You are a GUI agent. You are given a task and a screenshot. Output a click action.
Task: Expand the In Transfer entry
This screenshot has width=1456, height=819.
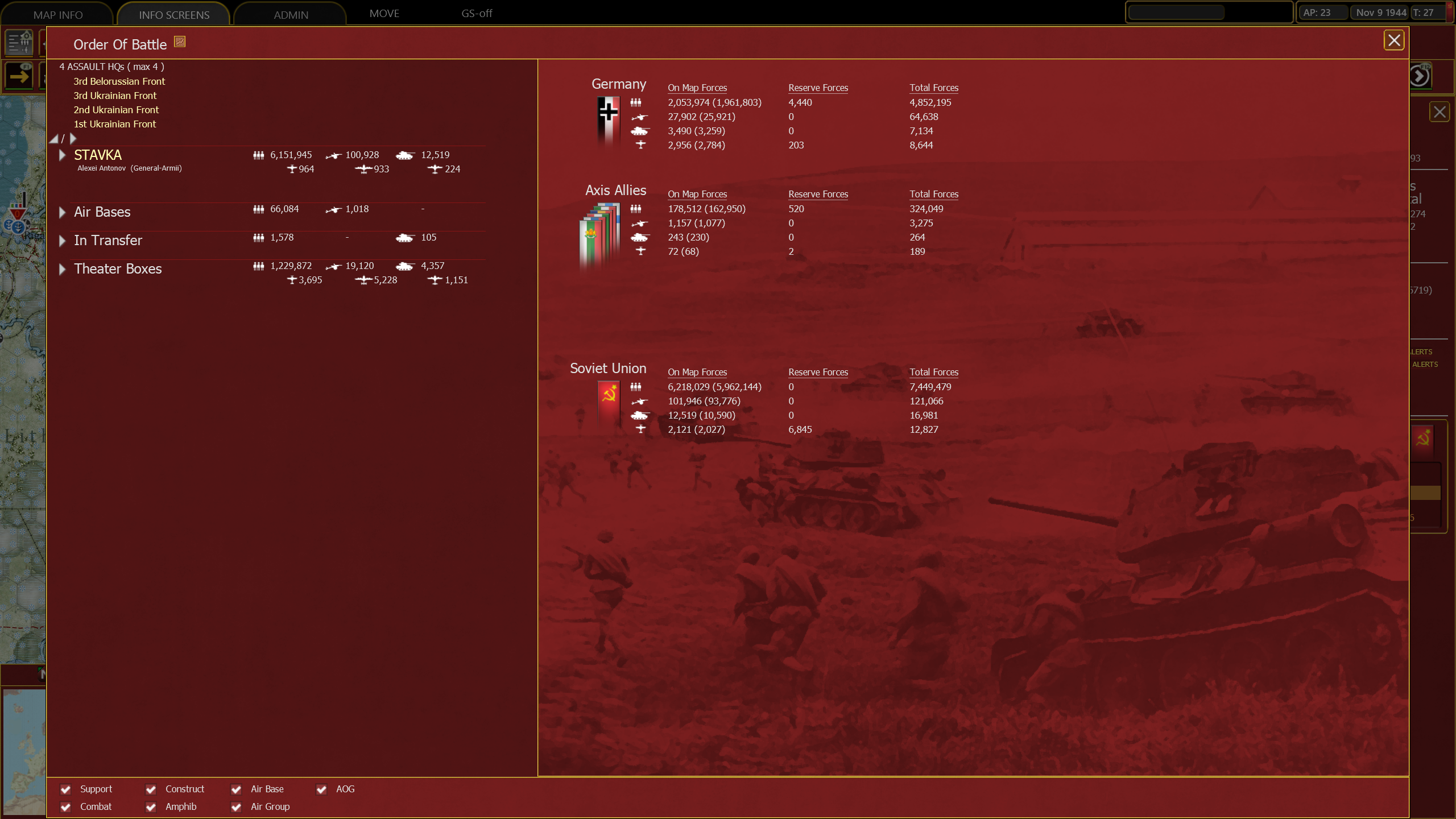click(62, 241)
